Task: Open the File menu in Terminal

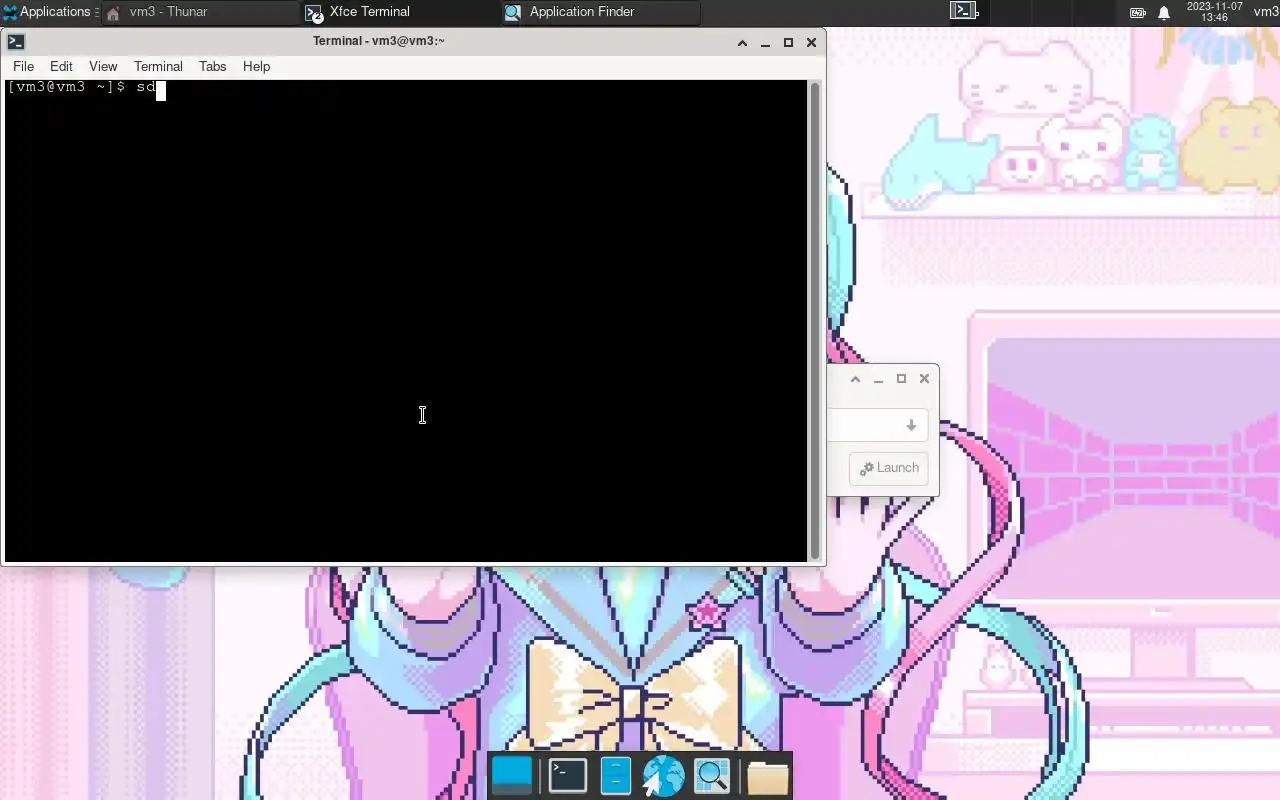Action: [23, 66]
